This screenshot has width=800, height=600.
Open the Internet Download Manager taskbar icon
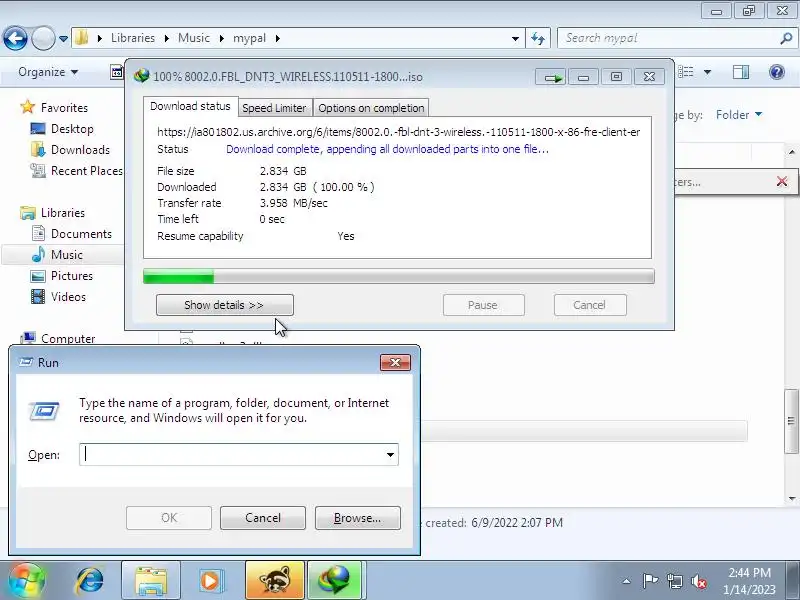tap(334, 581)
